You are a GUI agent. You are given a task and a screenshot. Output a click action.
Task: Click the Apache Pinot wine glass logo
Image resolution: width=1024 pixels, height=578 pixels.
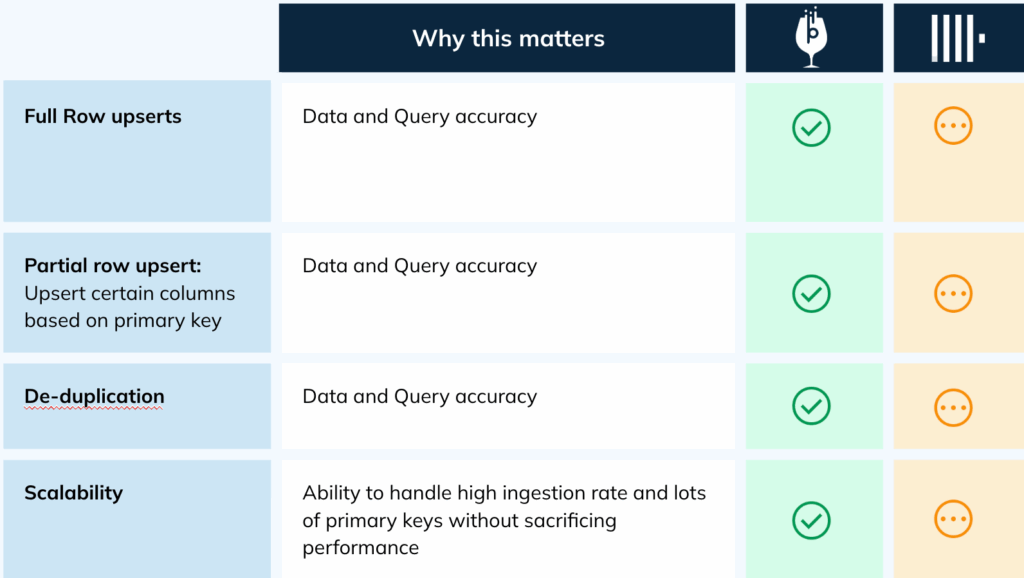(x=813, y=39)
